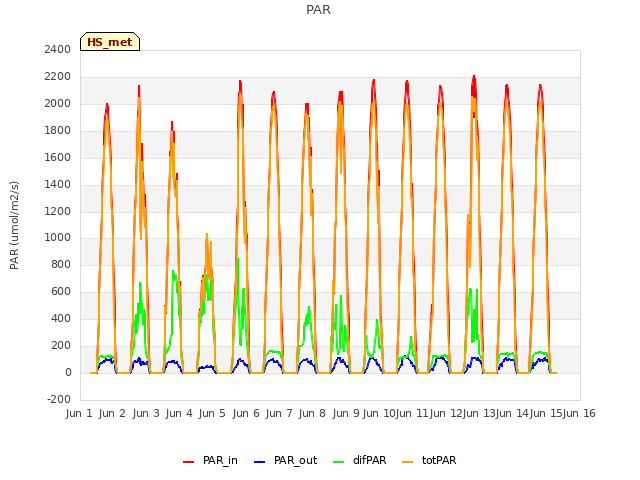Click the 1600 y-axis tick value
Screen dimensions: 640x480
click(58, 157)
